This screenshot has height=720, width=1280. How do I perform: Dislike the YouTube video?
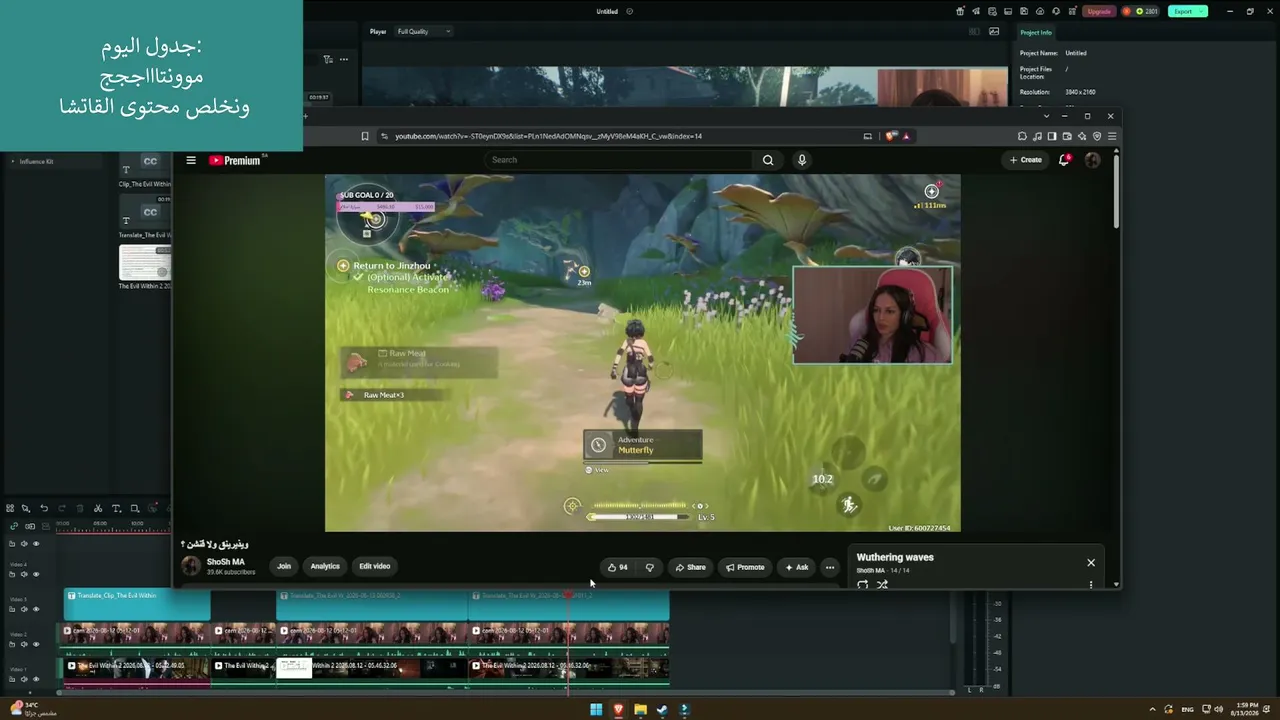tap(650, 567)
